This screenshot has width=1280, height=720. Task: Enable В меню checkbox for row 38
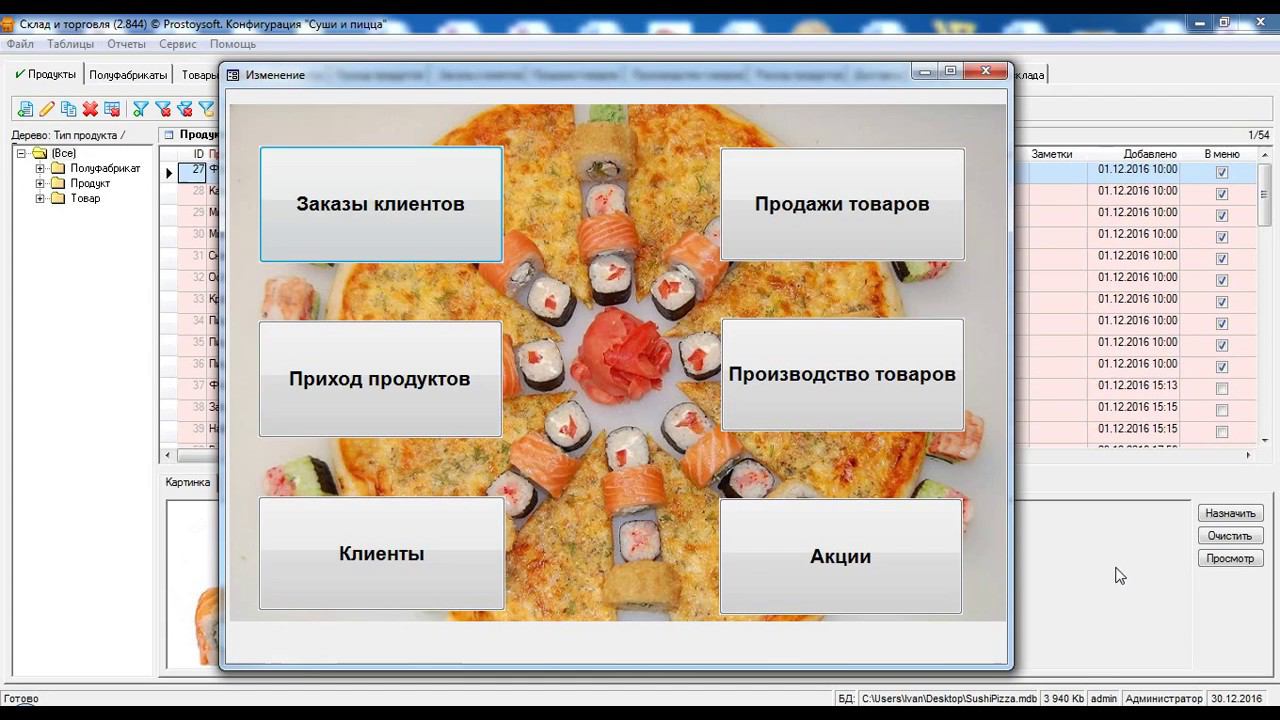pyautogui.click(x=1221, y=410)
